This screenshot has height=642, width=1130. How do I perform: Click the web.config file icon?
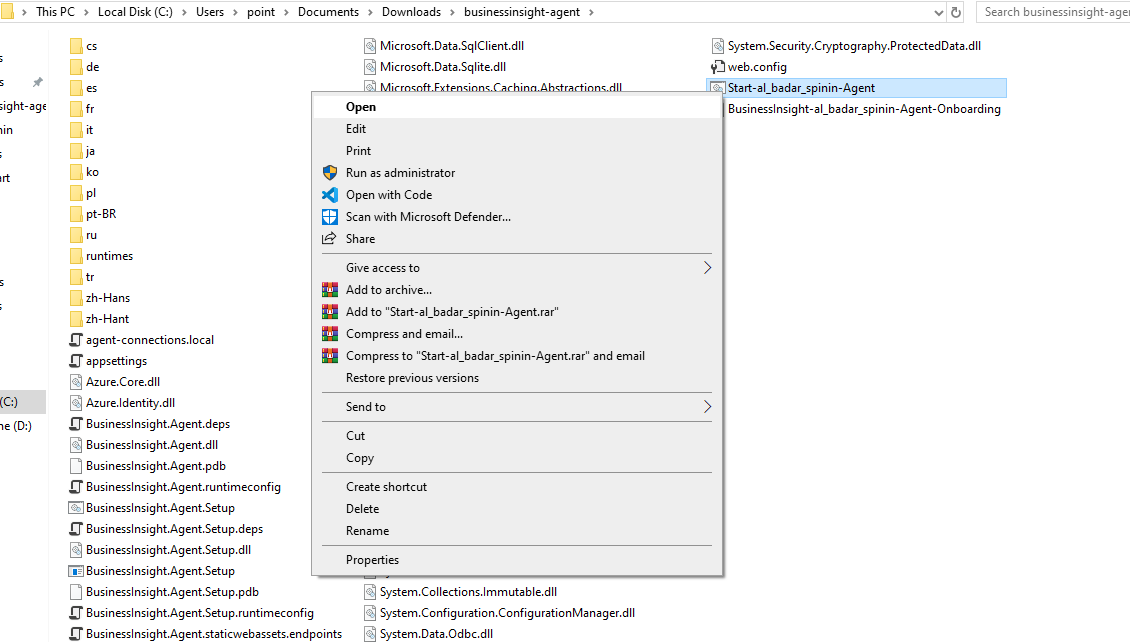click(x=717, y=67)
